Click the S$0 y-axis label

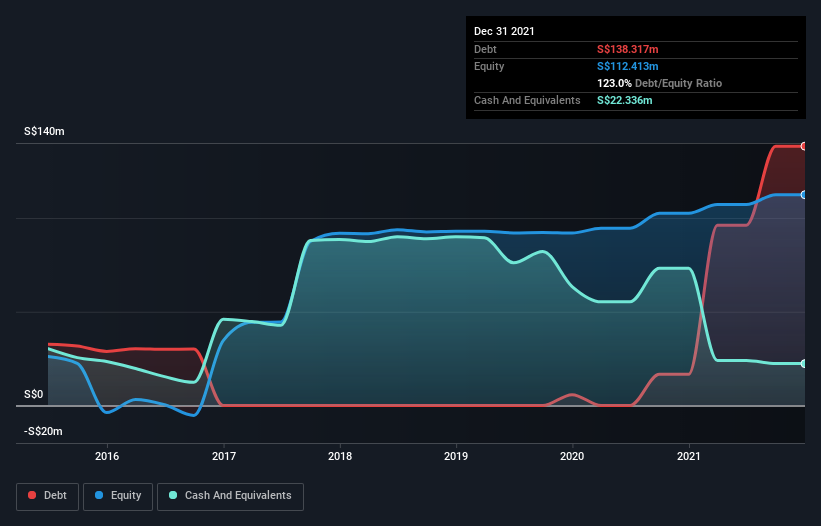(34, 394)
